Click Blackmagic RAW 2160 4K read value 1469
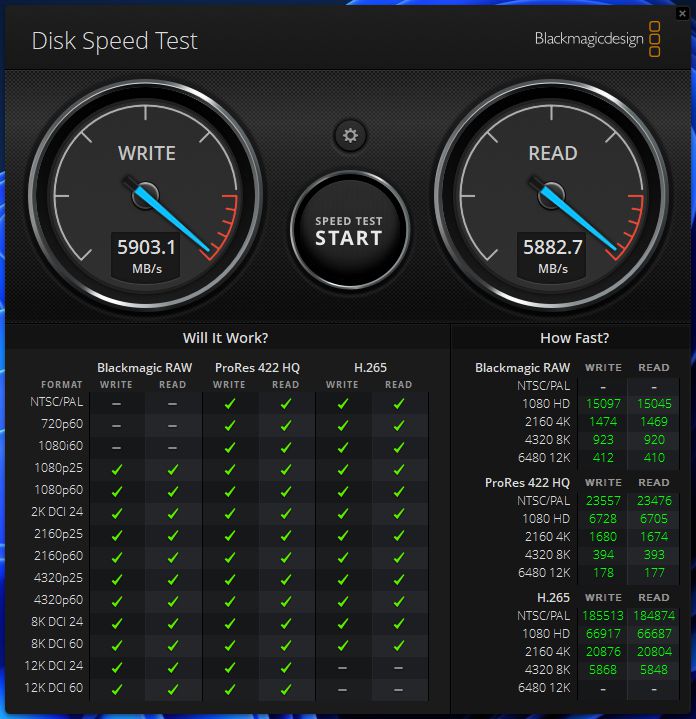The height and width of the screenshot is (719, 696). tap(654, 422)
